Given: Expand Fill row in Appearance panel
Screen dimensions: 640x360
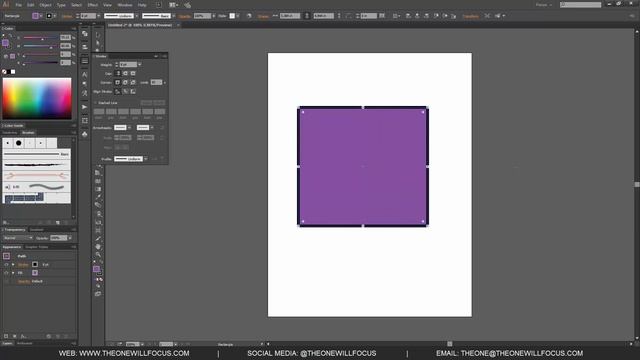Looking at the screenshot, I should pyautogui.click(x=13, y=273).
